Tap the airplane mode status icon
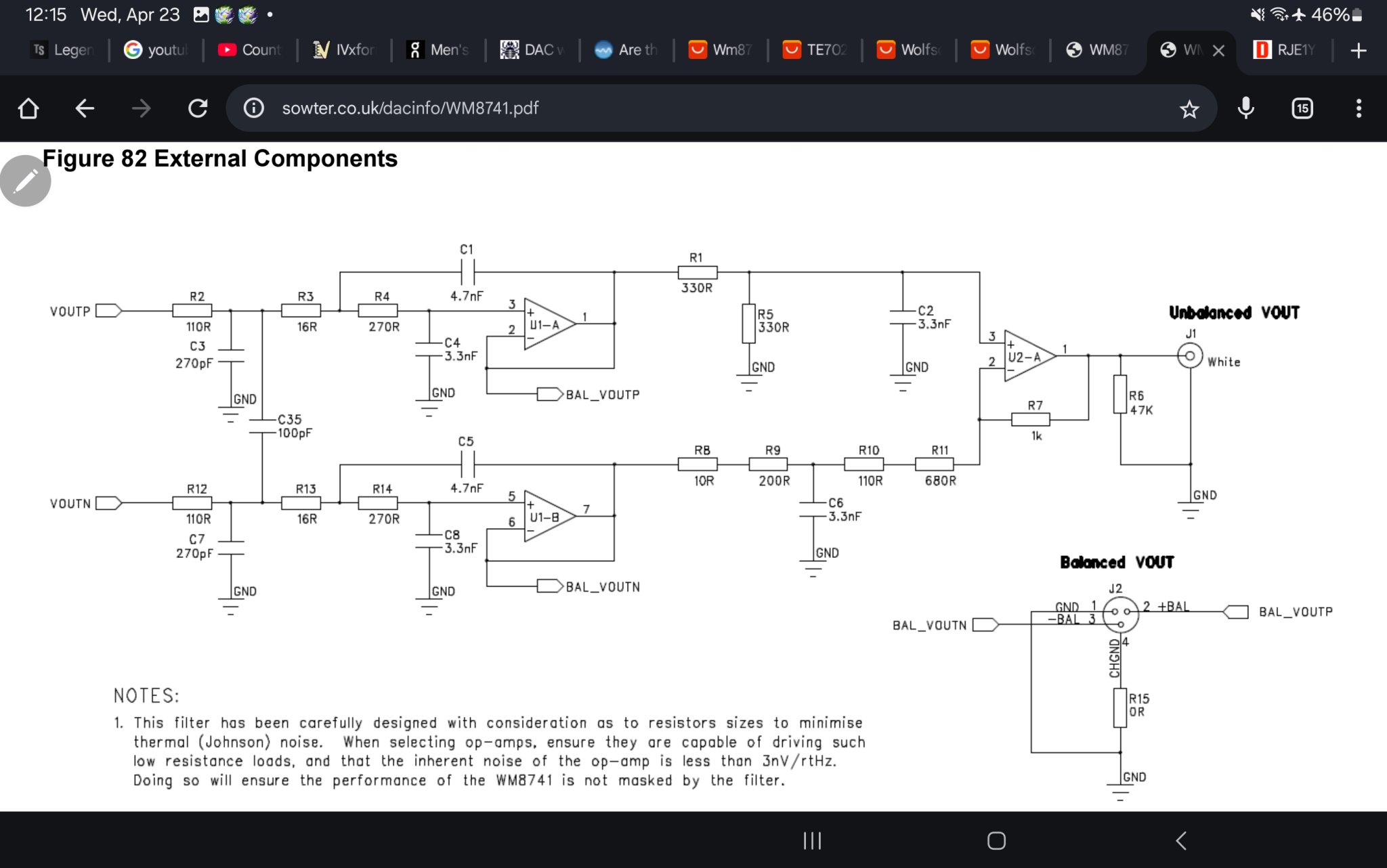1387x868 pixels. point(1299,15)
